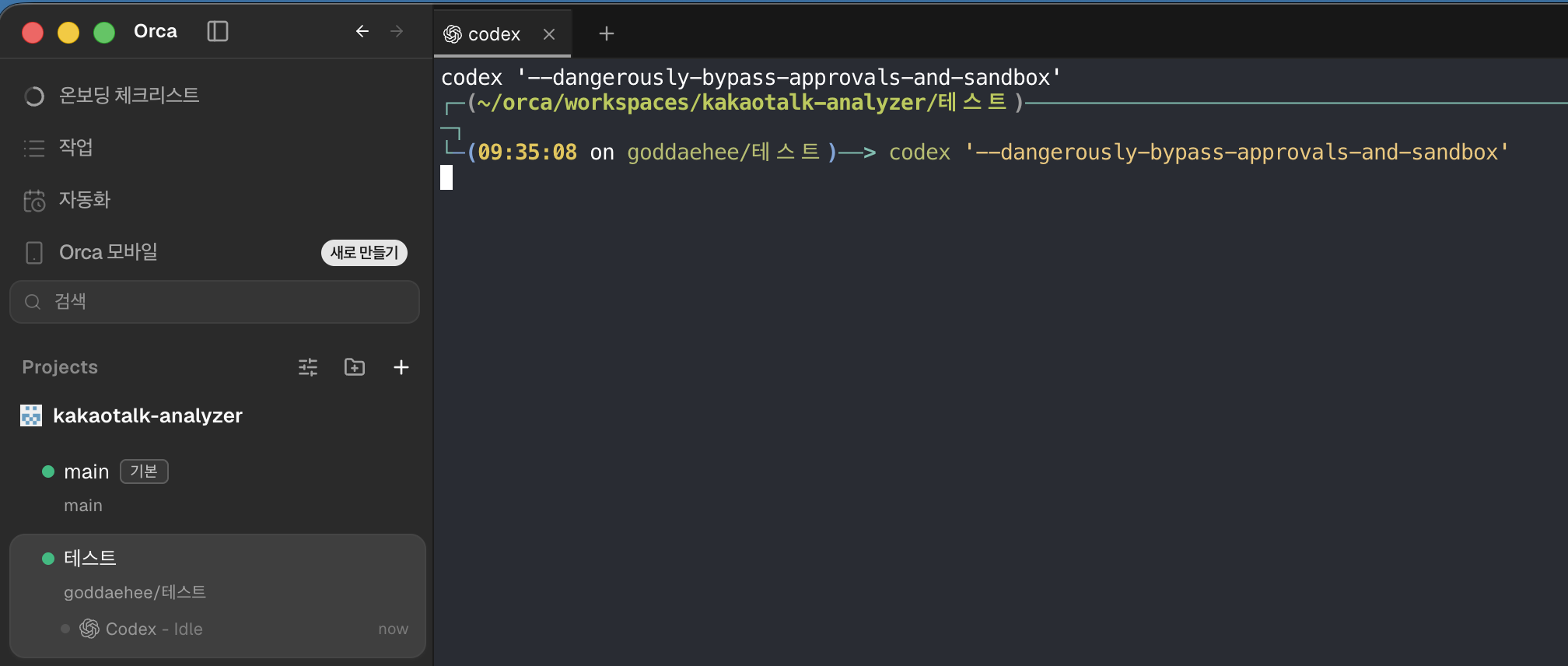
Task: Click the "now" timestamp on Codex session
Action: coord(393,629)
